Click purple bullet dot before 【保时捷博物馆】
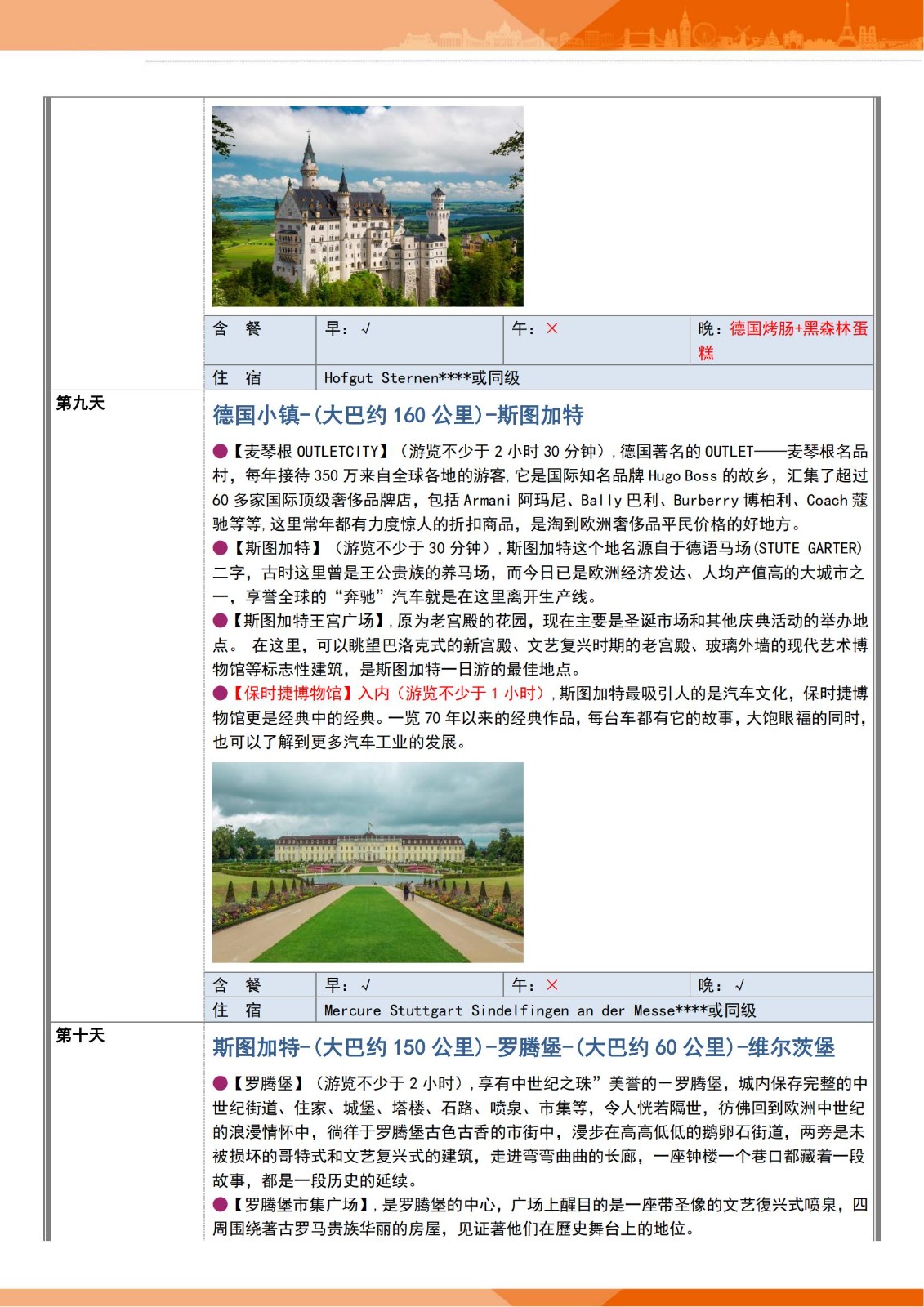 (x=221, y=694)
